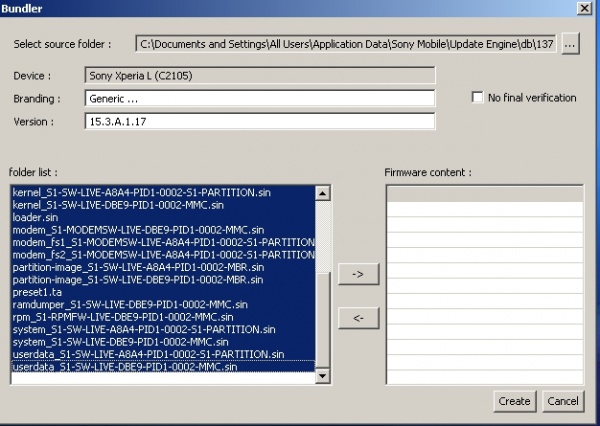Select userdata A8A4 S1-PARTITION.sin file
This screenshot has width=600, height=426.
pyautogui.click(x=163, y=354)
